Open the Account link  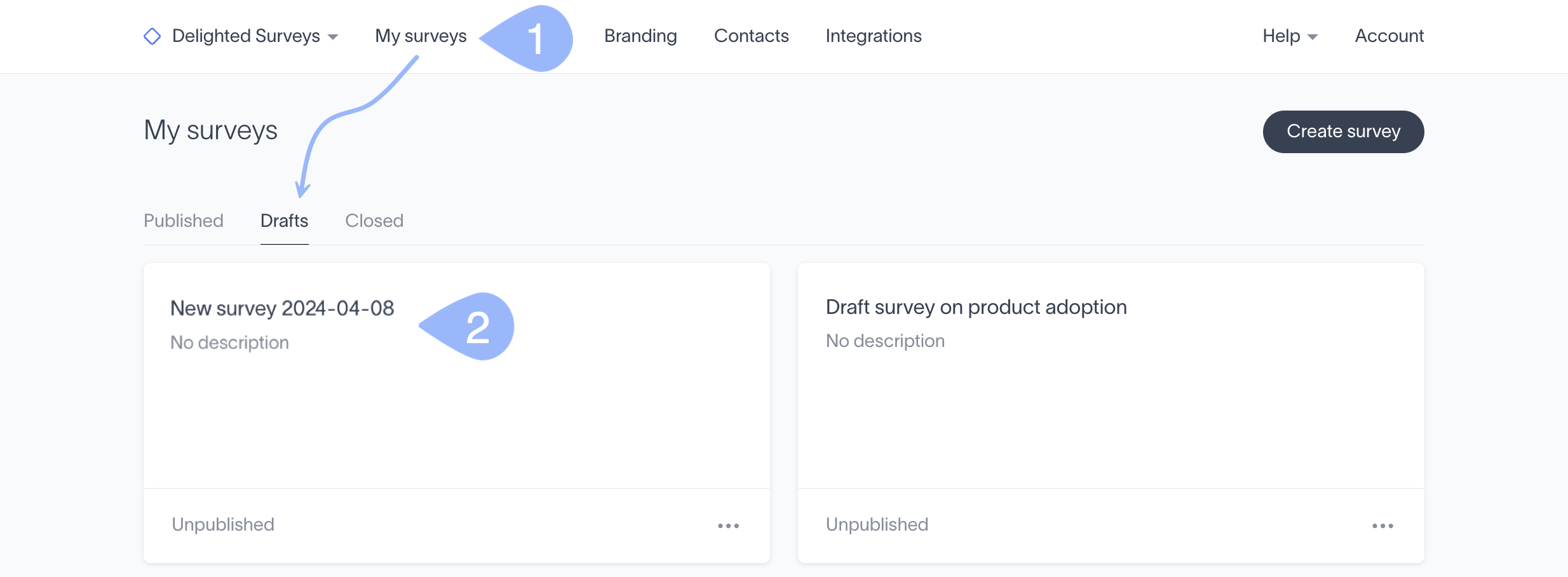tap(1389, 36)
